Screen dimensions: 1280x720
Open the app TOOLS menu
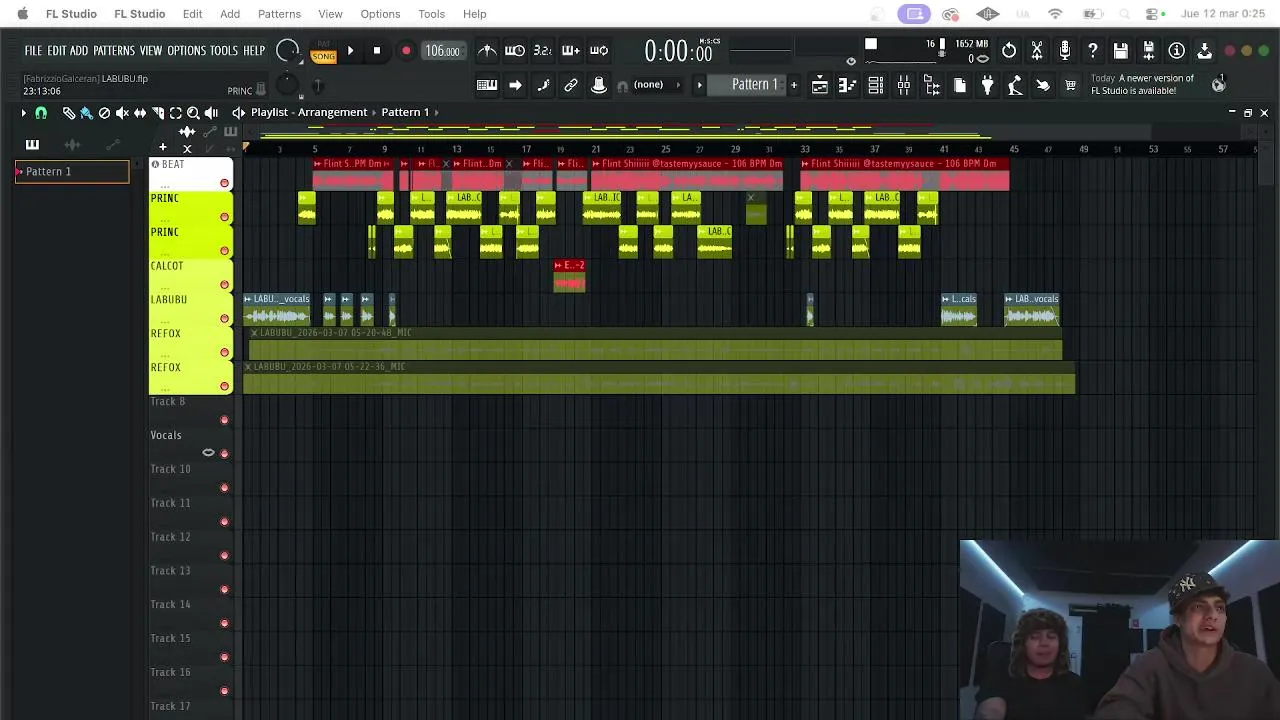pyautogui.click(x=224, y=51)
